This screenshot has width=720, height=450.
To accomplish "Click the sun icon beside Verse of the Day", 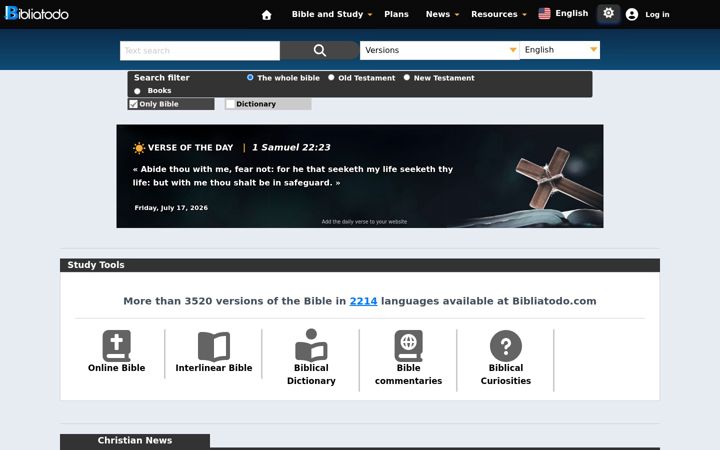I will click(139, 148).
